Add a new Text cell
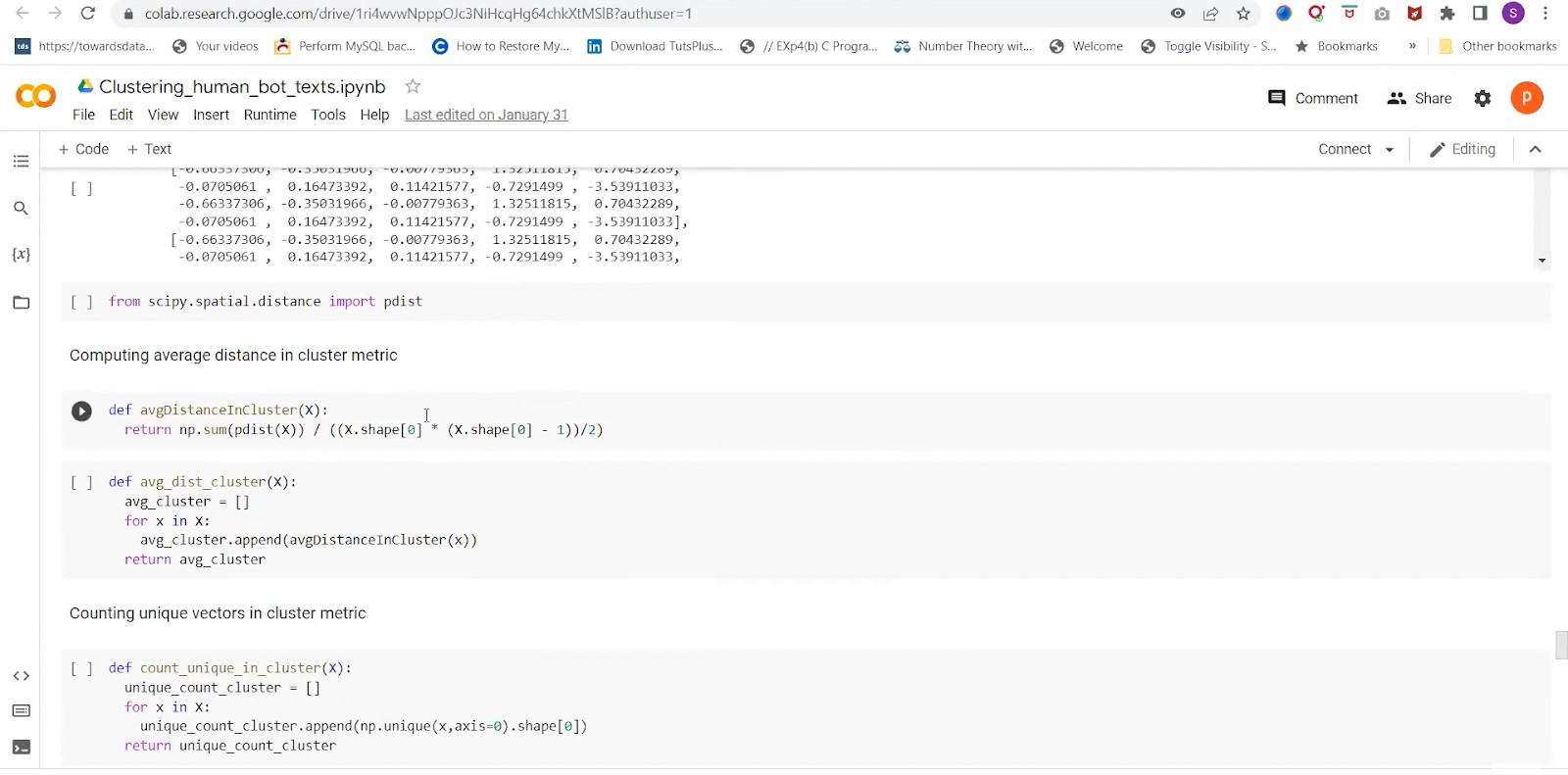The height and width of the screenshot is (775, 1568). [x=149, y=149]
